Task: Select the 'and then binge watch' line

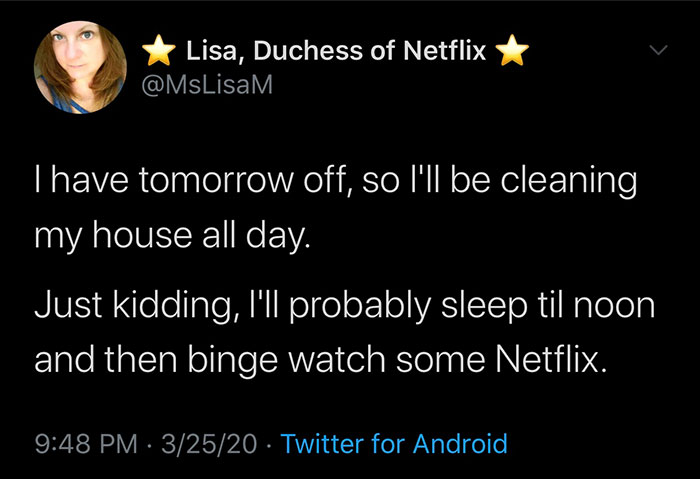Action: (x=321, y=360)
